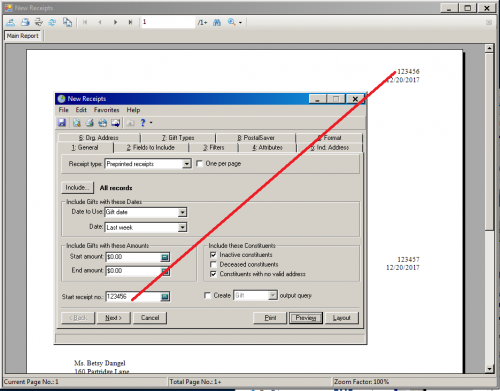Open the help icon's dropdown arrow
The height and width of the screenshot is (391, 500).
pos(151,123)
